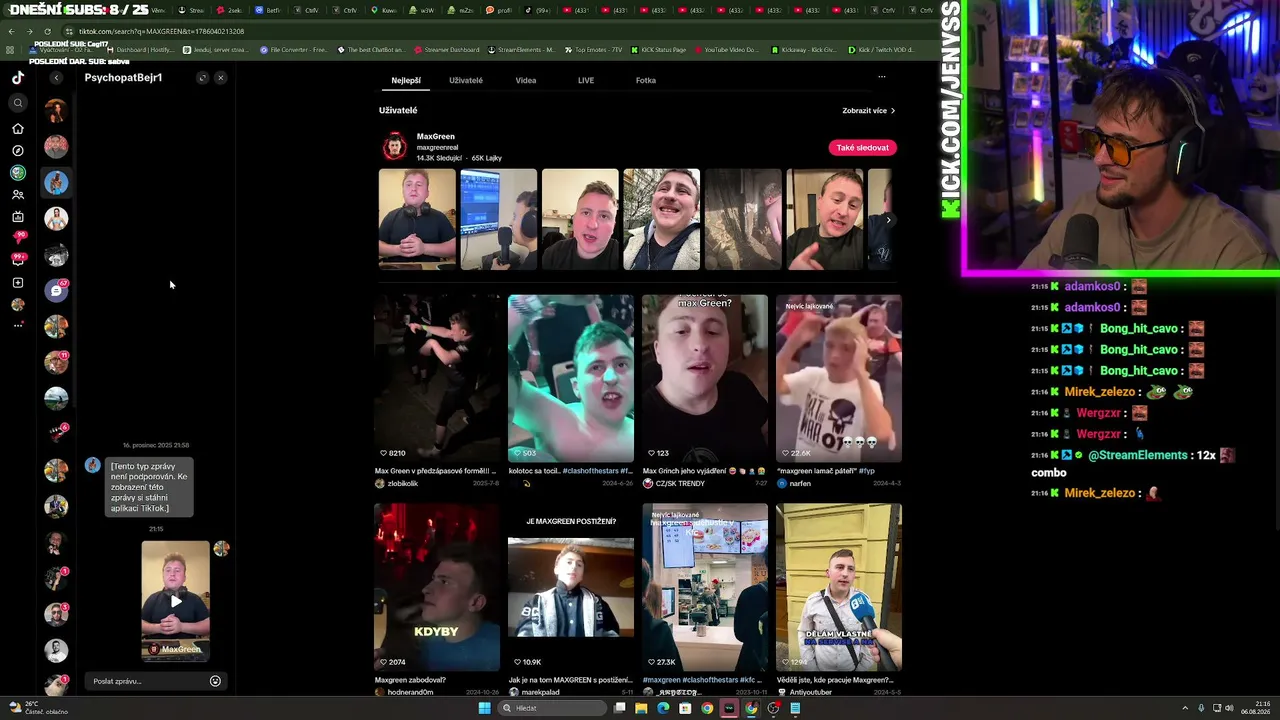This screenshot has height=720, width=1280.
Task: Click the marekpalad author link
Action: tap(541, 692)
